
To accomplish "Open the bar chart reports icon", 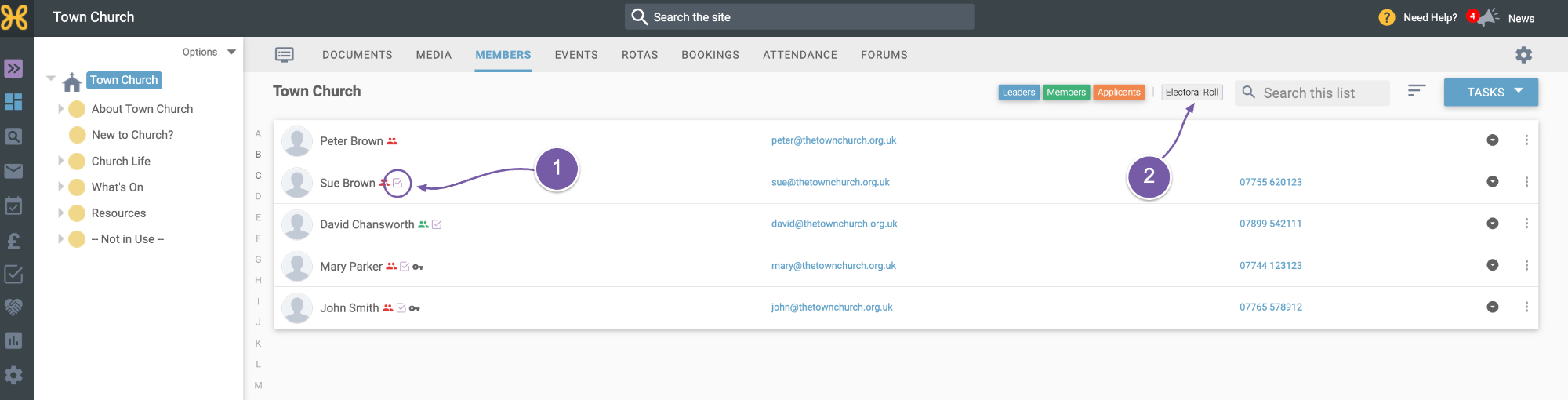I will tap(13, 340).
